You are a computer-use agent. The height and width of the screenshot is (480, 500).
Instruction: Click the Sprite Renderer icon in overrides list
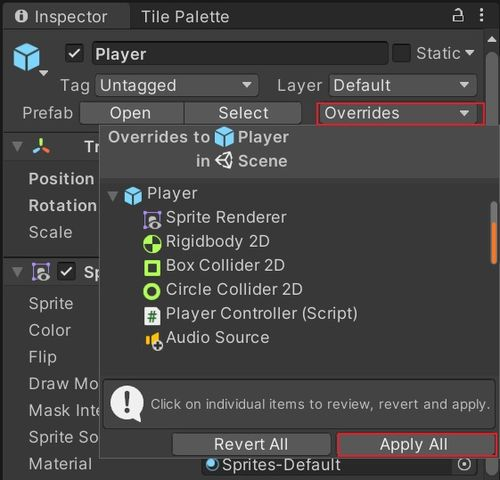click(x=152, y=220)
